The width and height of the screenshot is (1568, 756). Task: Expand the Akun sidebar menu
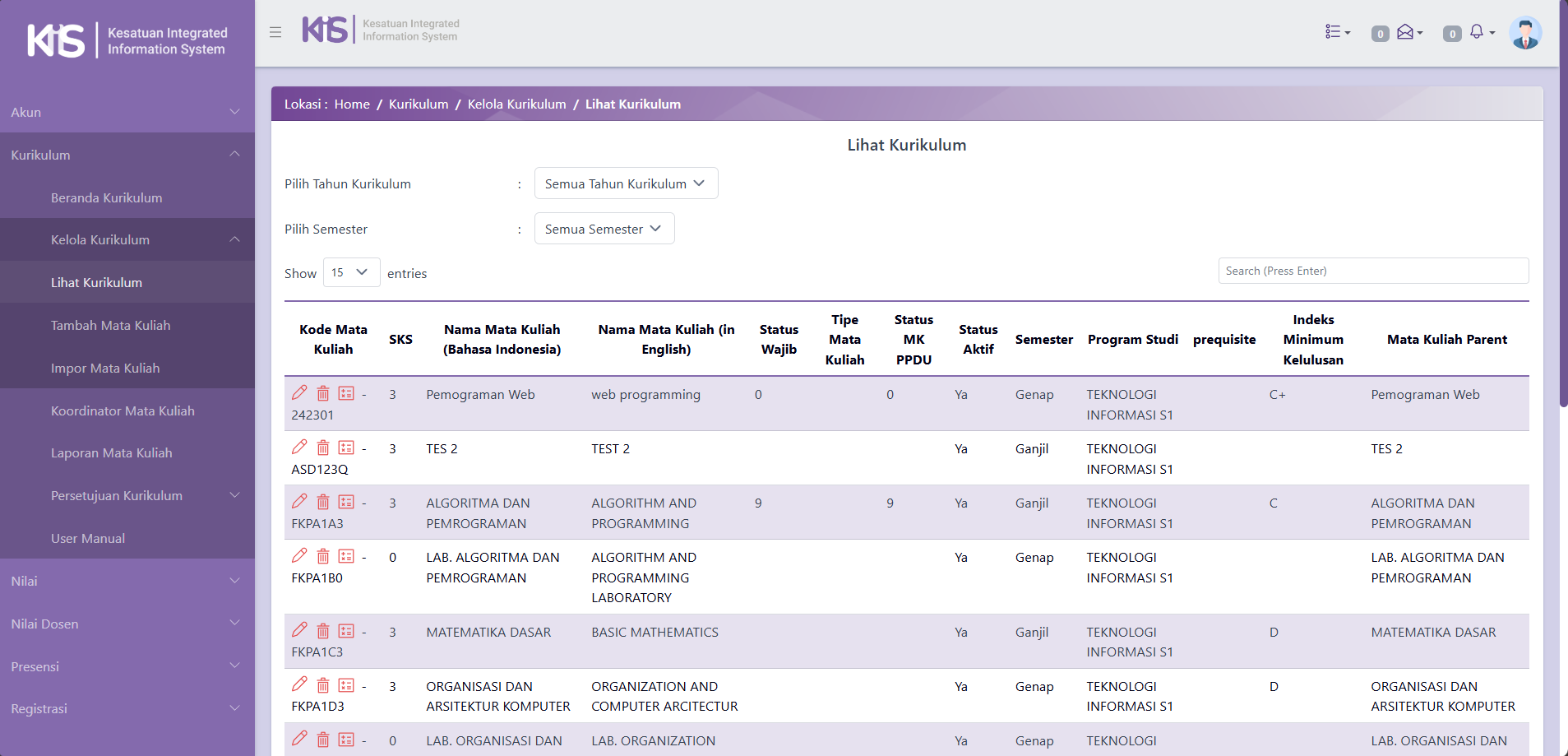(127, 112)
